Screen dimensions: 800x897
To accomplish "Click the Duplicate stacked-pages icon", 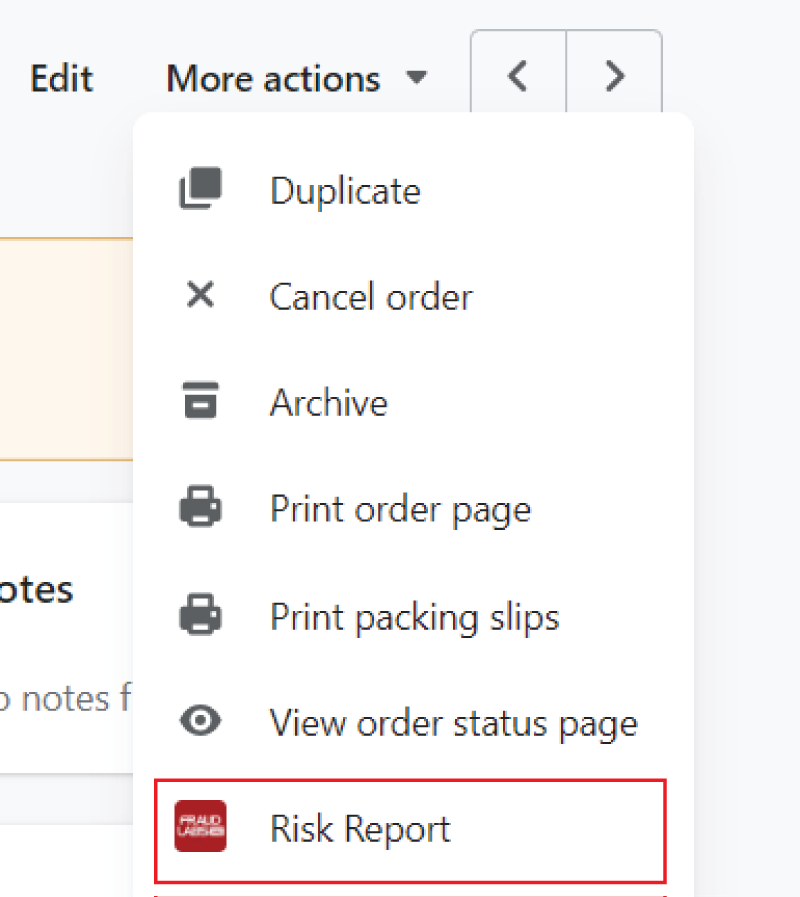I will (x=200, y=188).
